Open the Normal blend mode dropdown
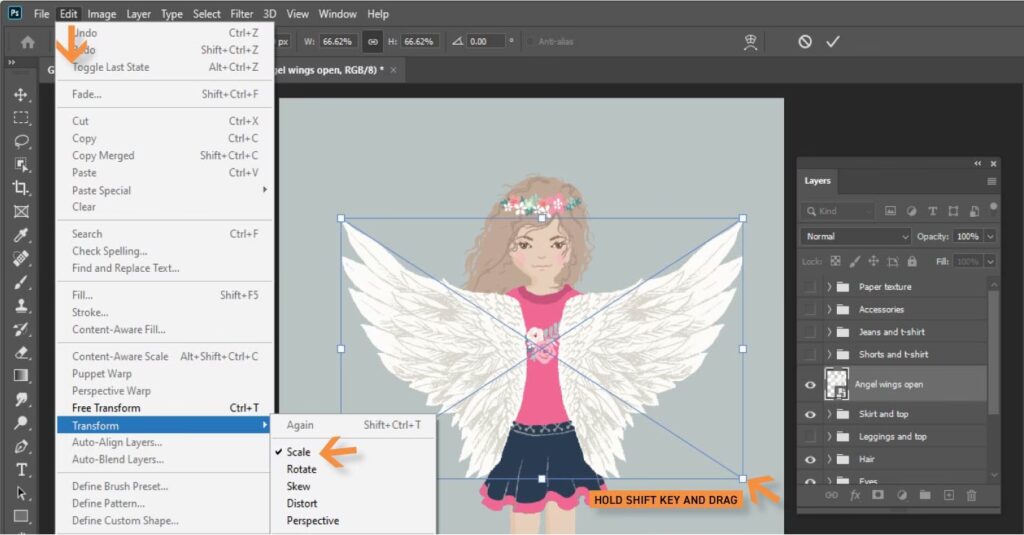Screen dimensions: 1024x535 [855, 237]
